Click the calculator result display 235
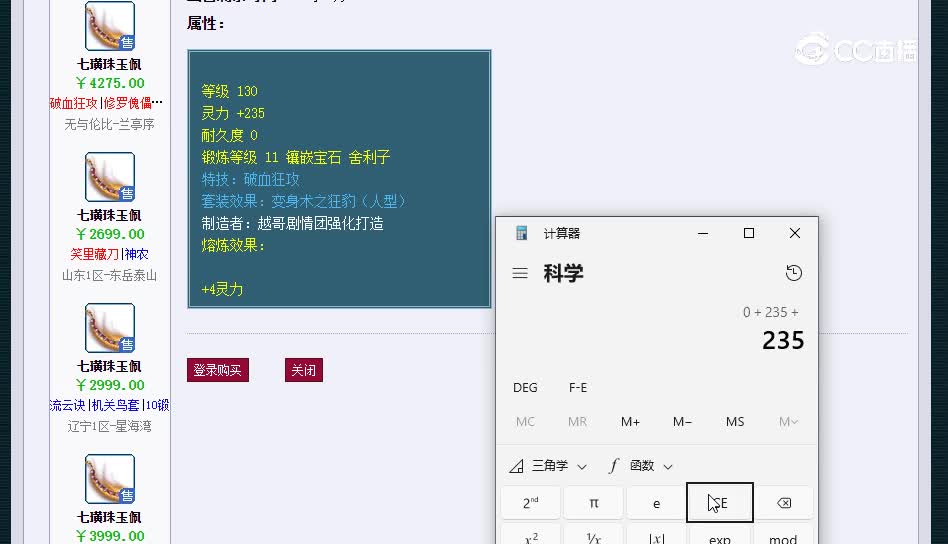The image size is (948, 544). (783, 340)
